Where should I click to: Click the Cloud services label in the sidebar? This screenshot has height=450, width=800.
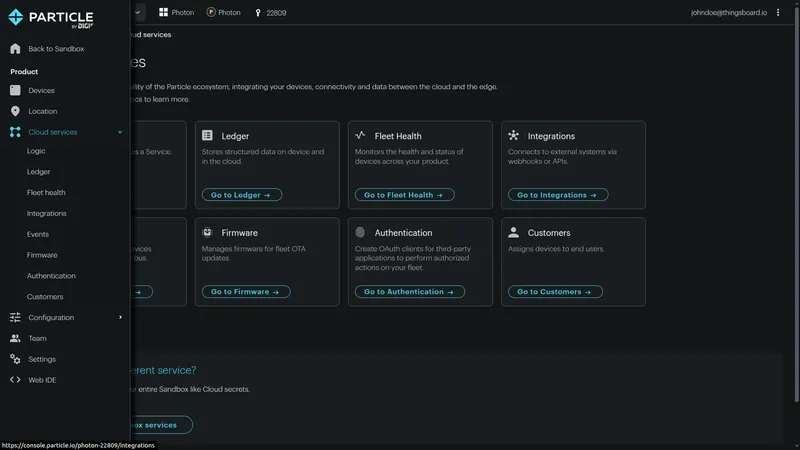tap(53, 132)
